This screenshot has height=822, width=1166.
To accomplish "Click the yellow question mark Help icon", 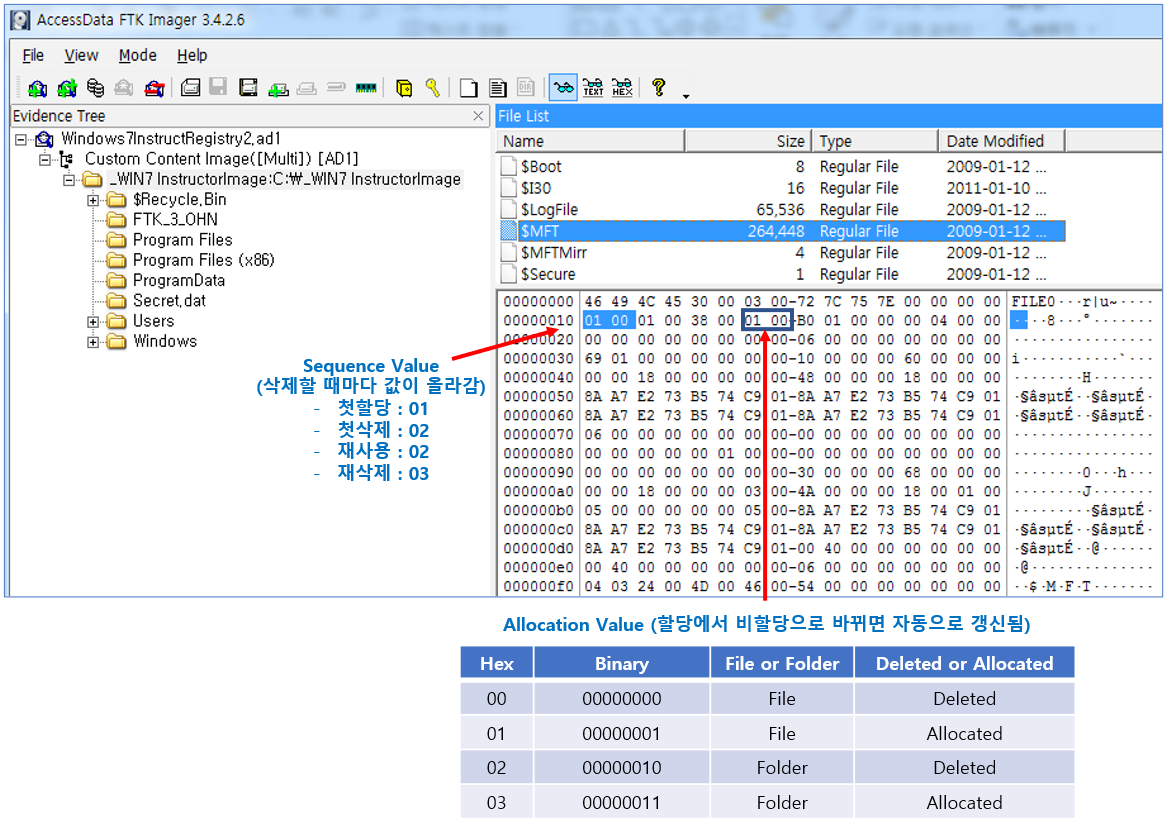I will [658, 87].
